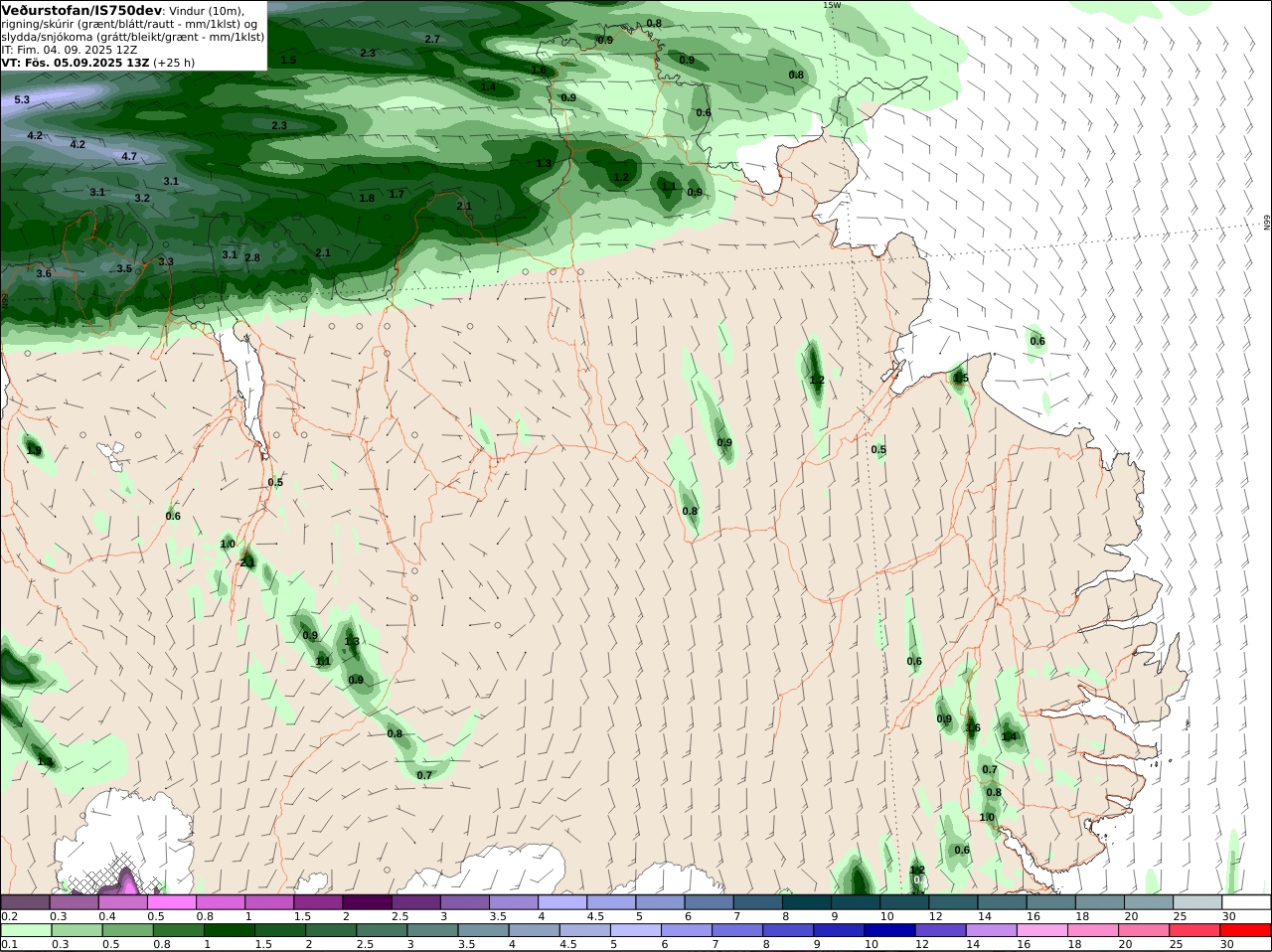Viewport: 1272px width, 952px height.
Task: Click the royal blue swatch between 8 and 9 in the rain legend
Action: click(788, 929)
